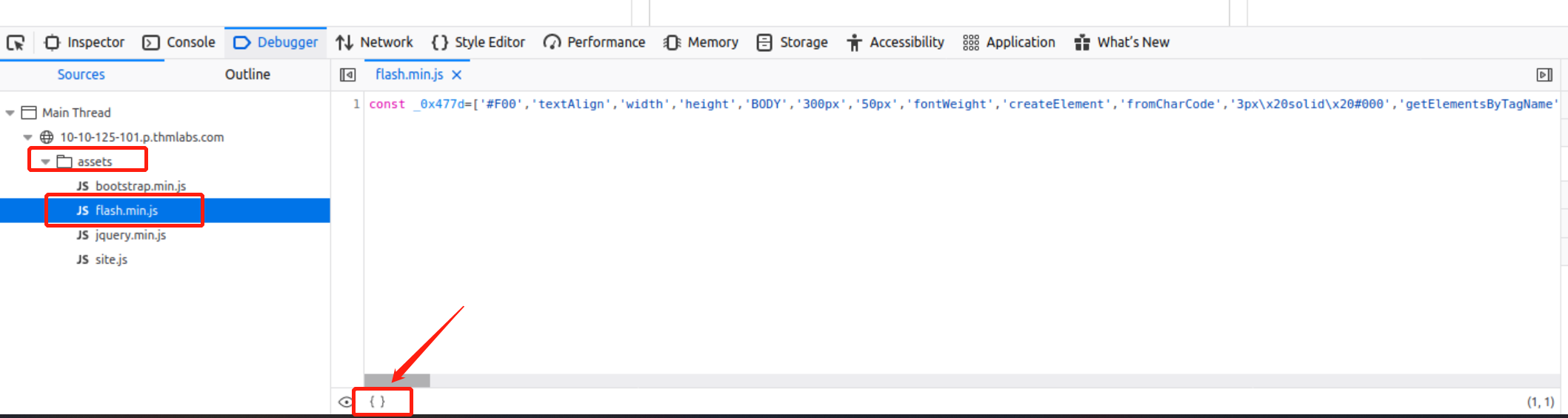The image size is (1568, 418).
Task: Open the Memory panel
Action: pos(701,43)
